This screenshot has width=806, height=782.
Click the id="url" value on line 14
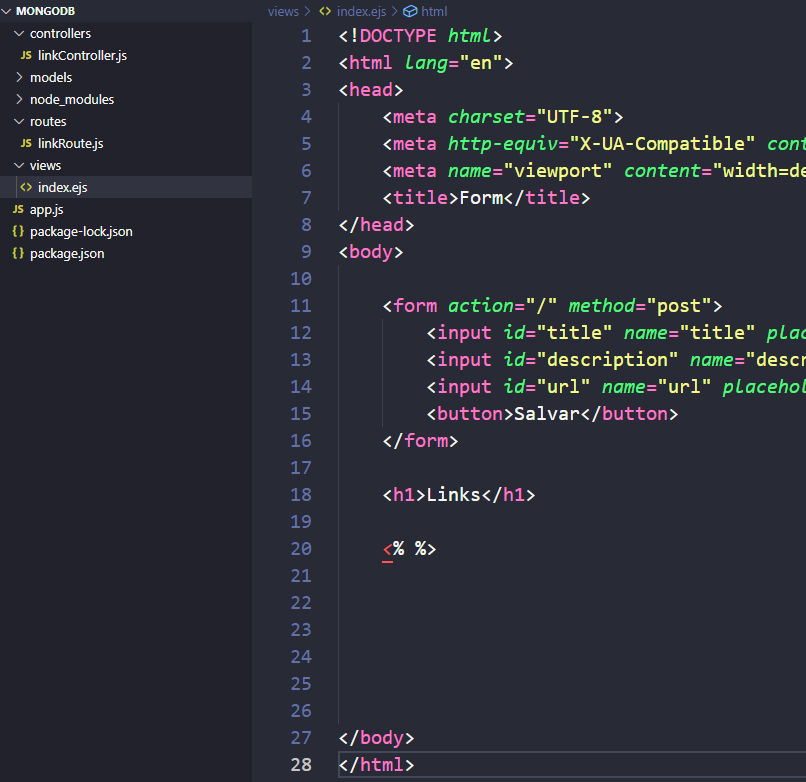(563, 387)
